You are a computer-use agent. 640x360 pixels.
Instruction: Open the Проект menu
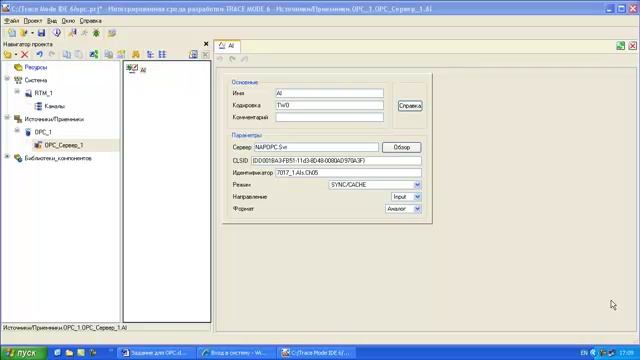[33, 21]
